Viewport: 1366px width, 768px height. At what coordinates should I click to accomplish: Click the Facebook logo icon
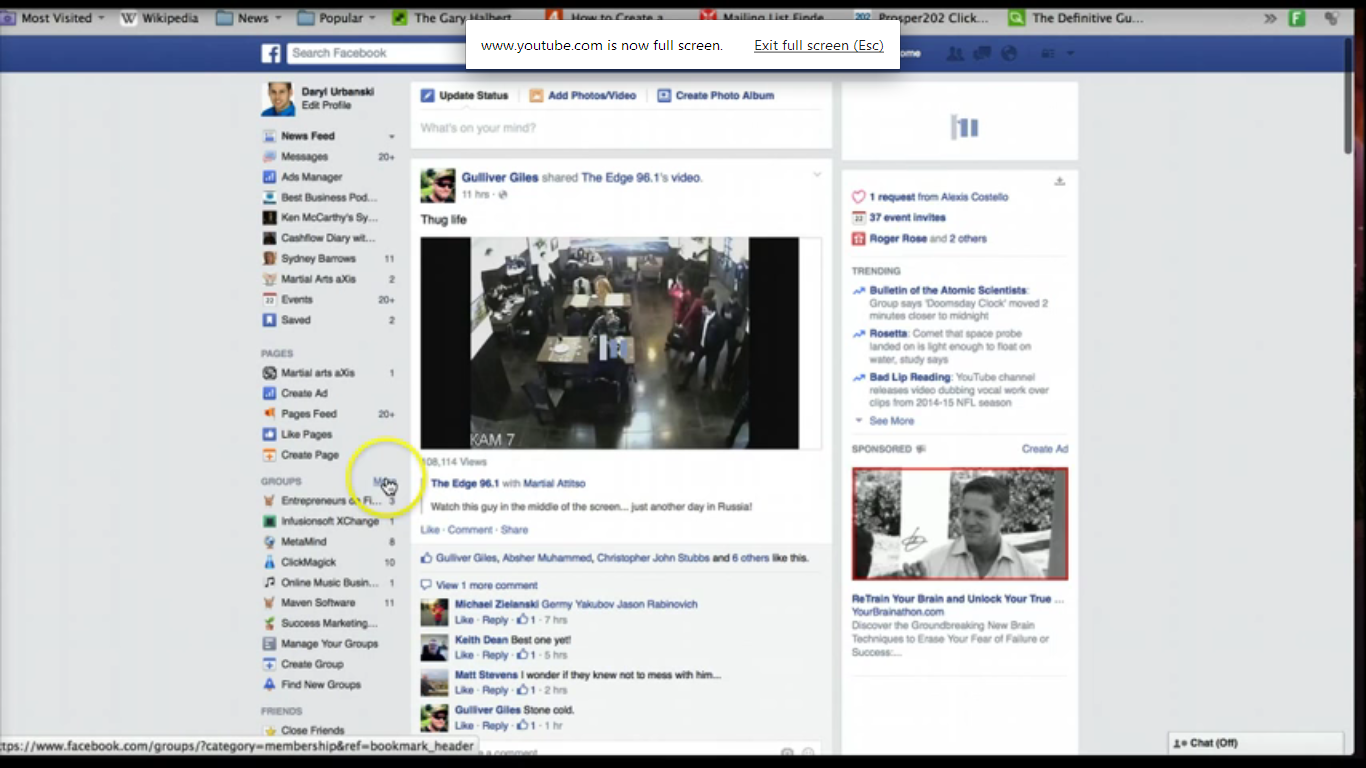pyautogui.click(x=271, y=53)
